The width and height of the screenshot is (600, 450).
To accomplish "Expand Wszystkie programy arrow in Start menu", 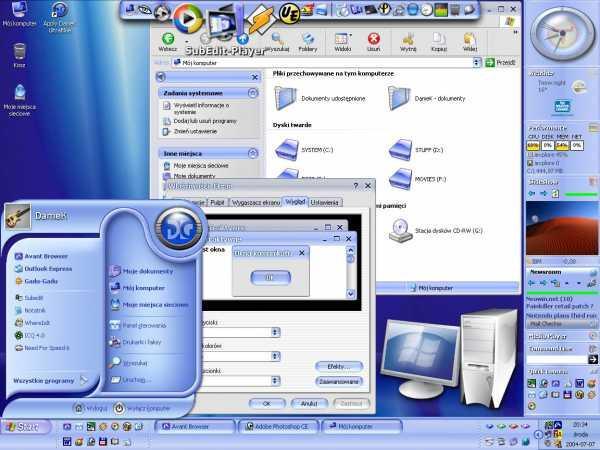I will tap(84, 380).
